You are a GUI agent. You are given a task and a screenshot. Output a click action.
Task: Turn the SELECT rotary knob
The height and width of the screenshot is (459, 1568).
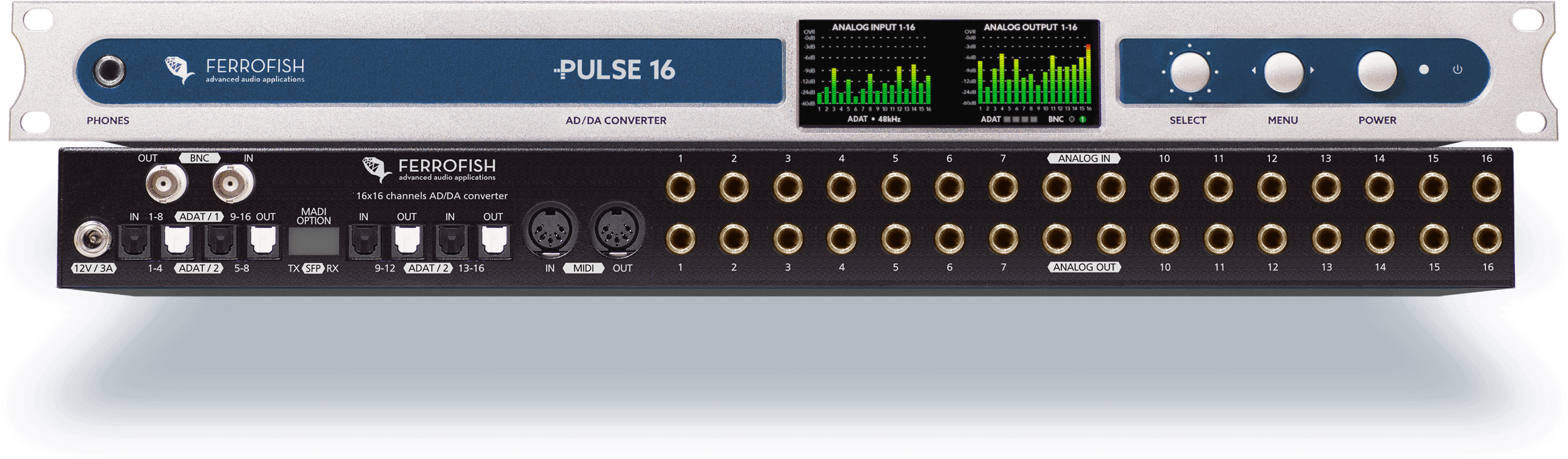[x=1189, y=71]
